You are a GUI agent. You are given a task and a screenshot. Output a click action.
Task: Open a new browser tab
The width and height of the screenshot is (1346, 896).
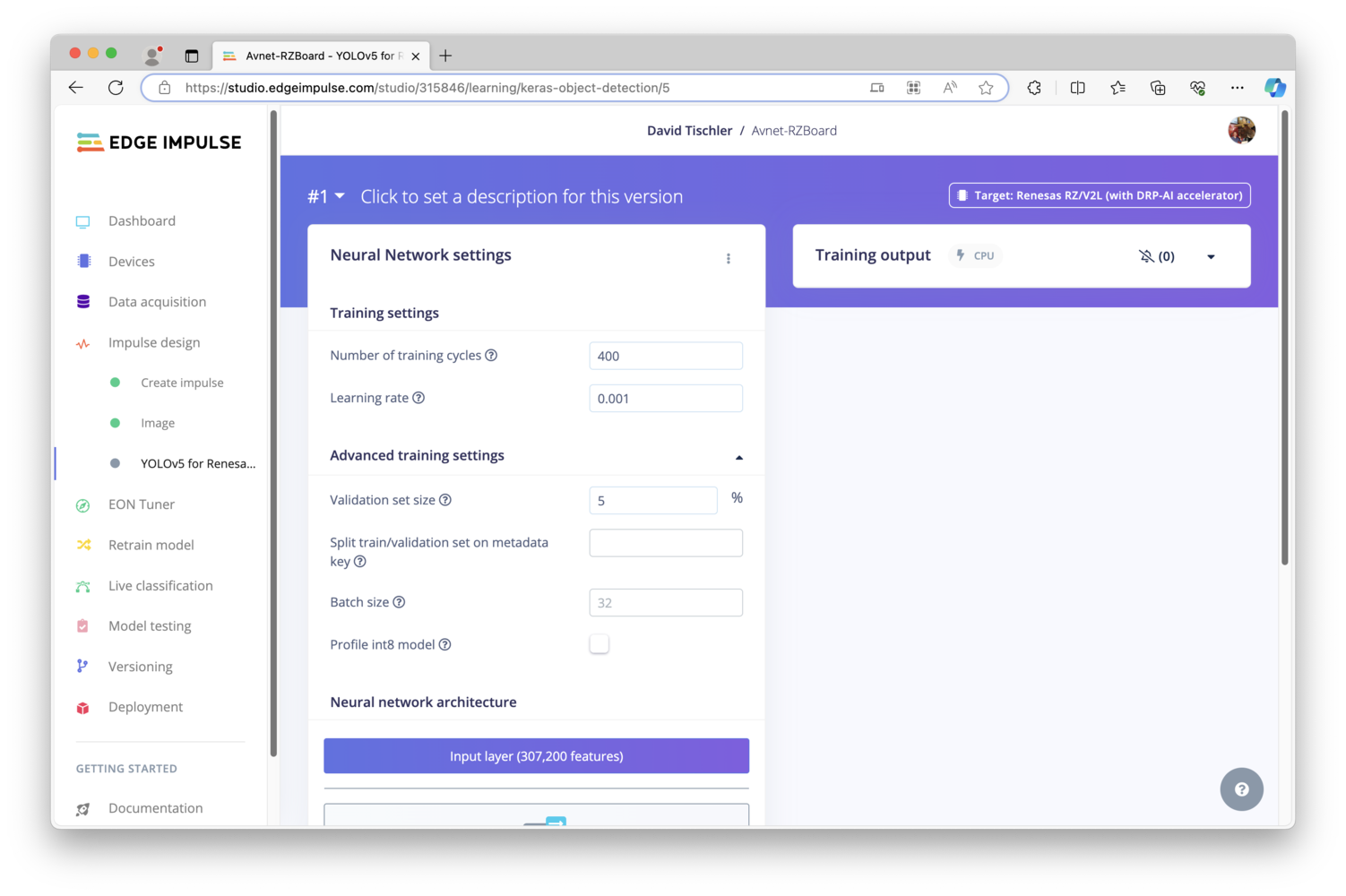point(445,56)
